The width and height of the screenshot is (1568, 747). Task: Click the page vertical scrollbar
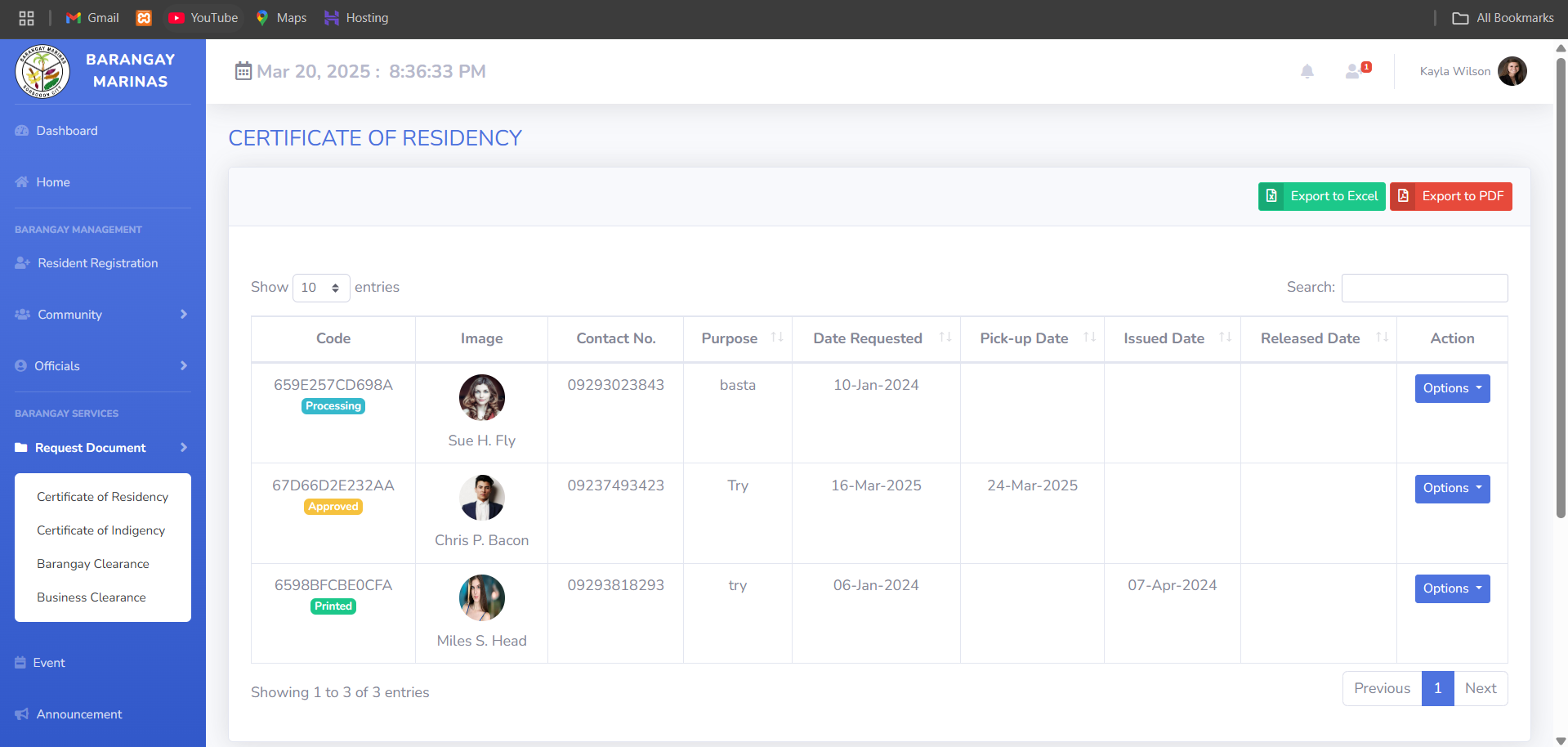coord(1561,286)
